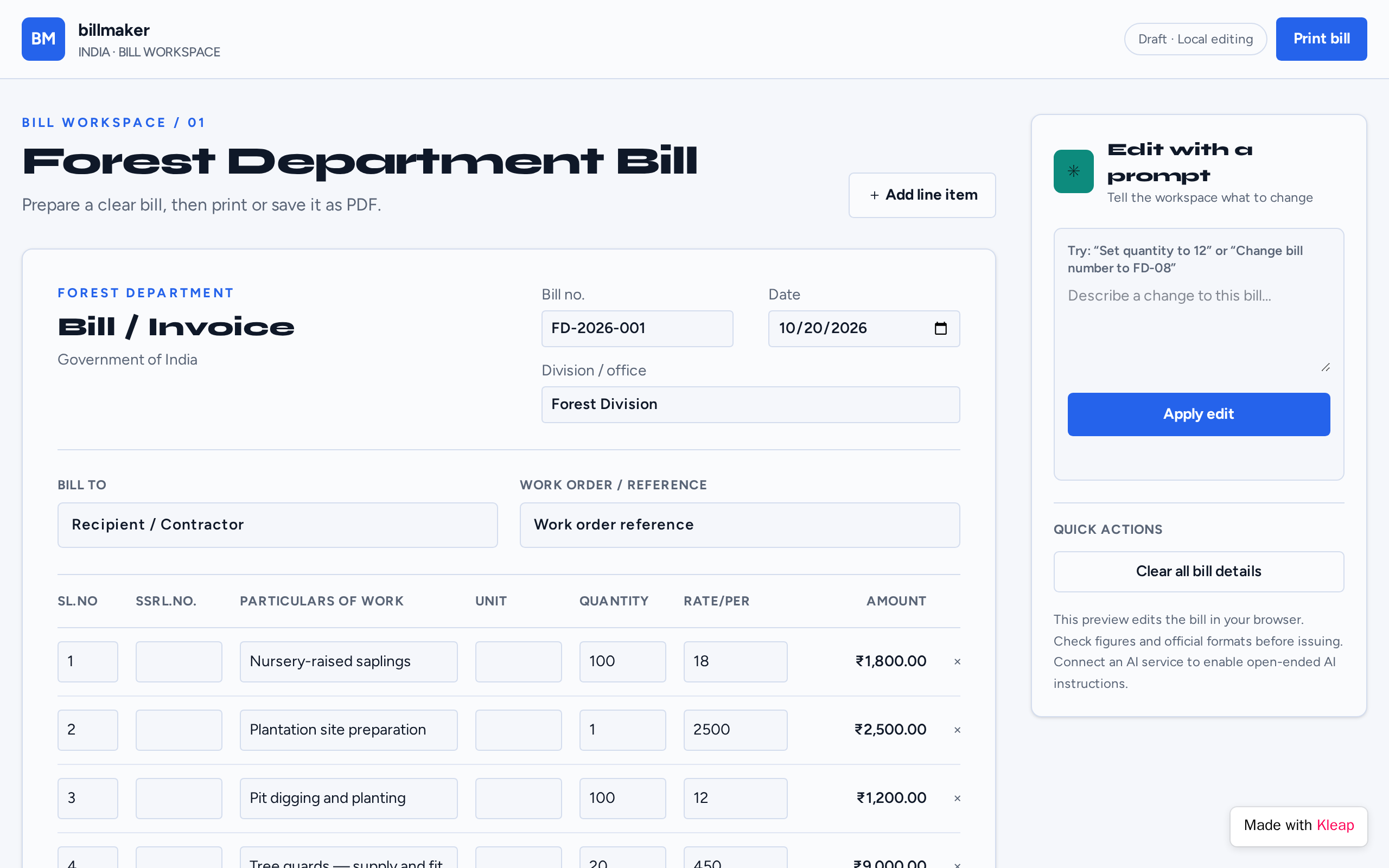The height and width of the screenshot is (868, 1389).
Task: Click the Recipient / Contractor field
Action: [x=277, y=525]
